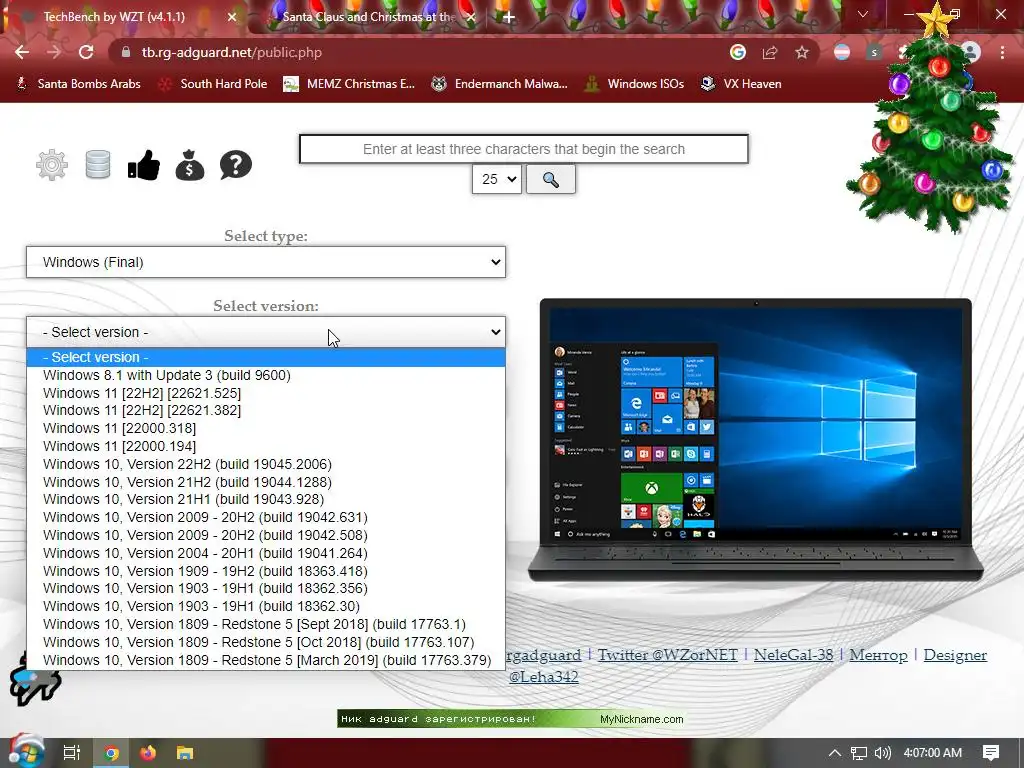Click the share page icon in address bar
The width and height of the screenshot is (1024, 768).
coord(770,52)
